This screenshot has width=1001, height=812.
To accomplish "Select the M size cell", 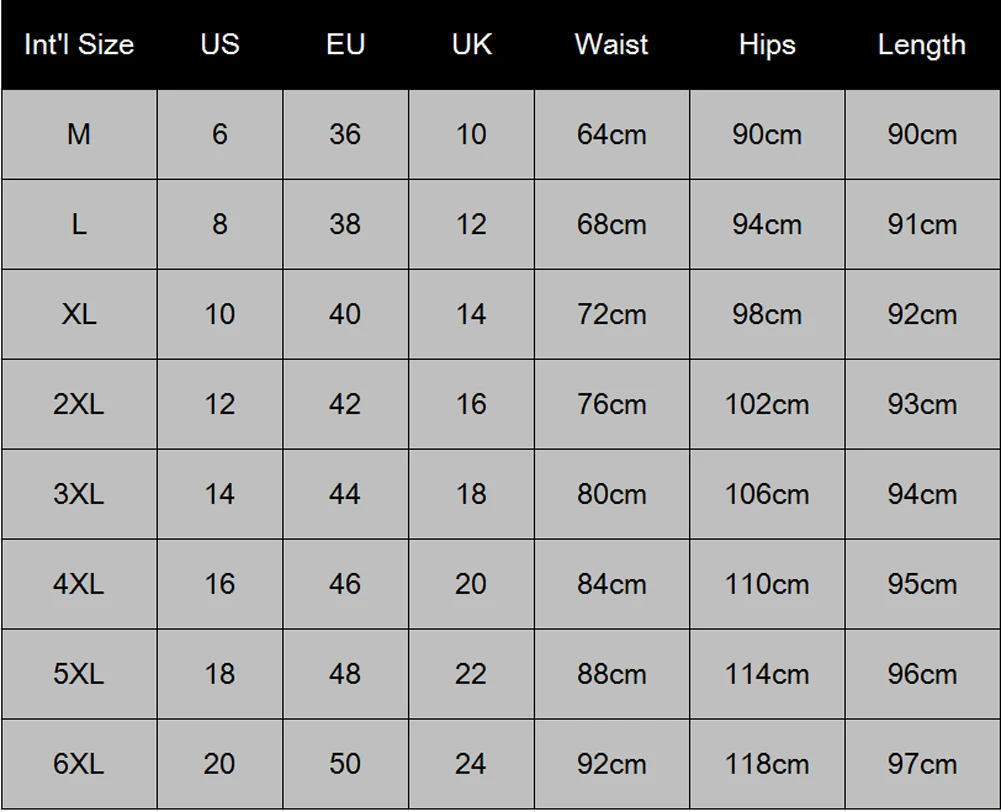I will click(x=79, y=134).
